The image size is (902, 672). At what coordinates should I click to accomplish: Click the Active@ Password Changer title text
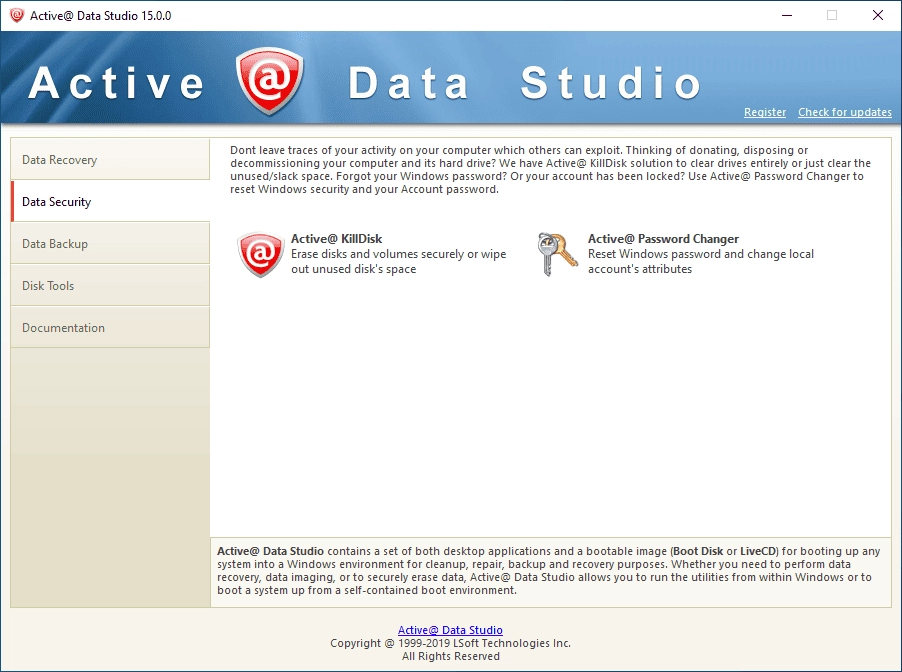[x=663, y=239]
